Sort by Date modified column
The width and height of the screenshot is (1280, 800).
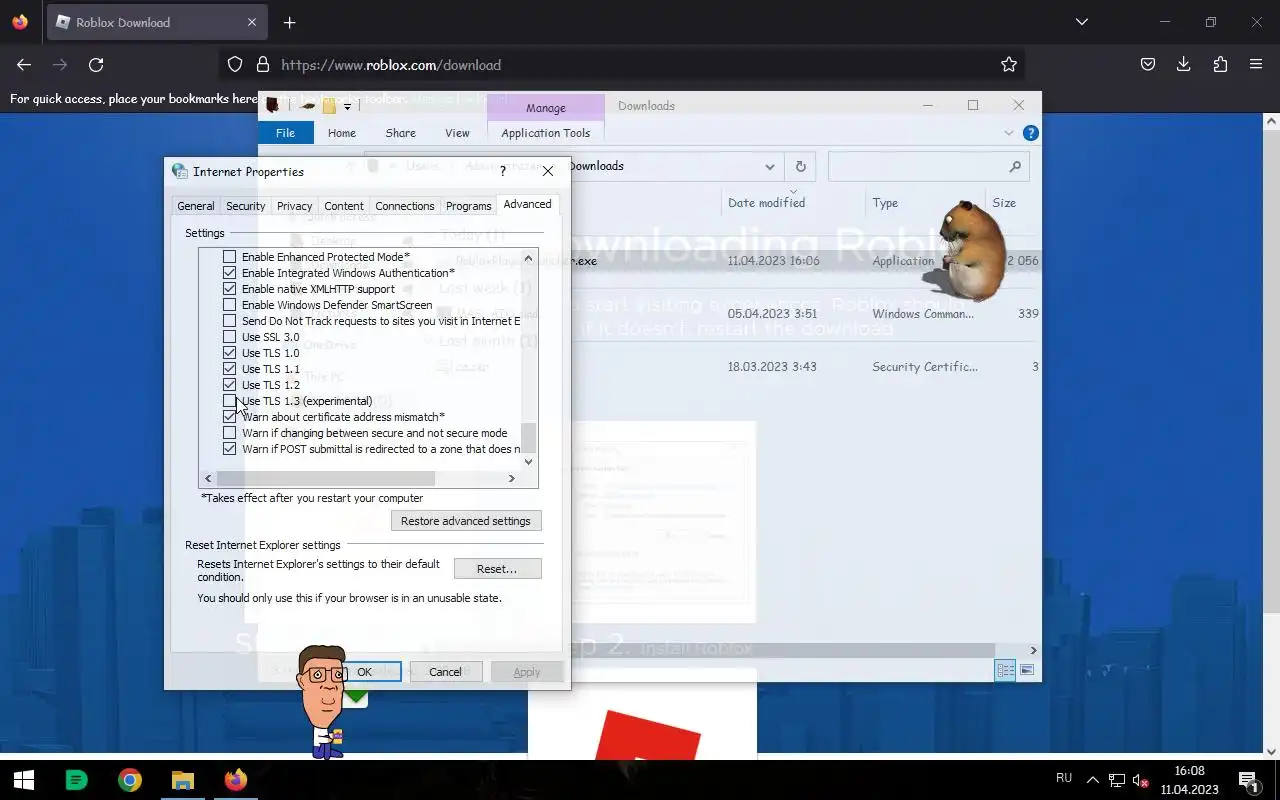(766, 203)
